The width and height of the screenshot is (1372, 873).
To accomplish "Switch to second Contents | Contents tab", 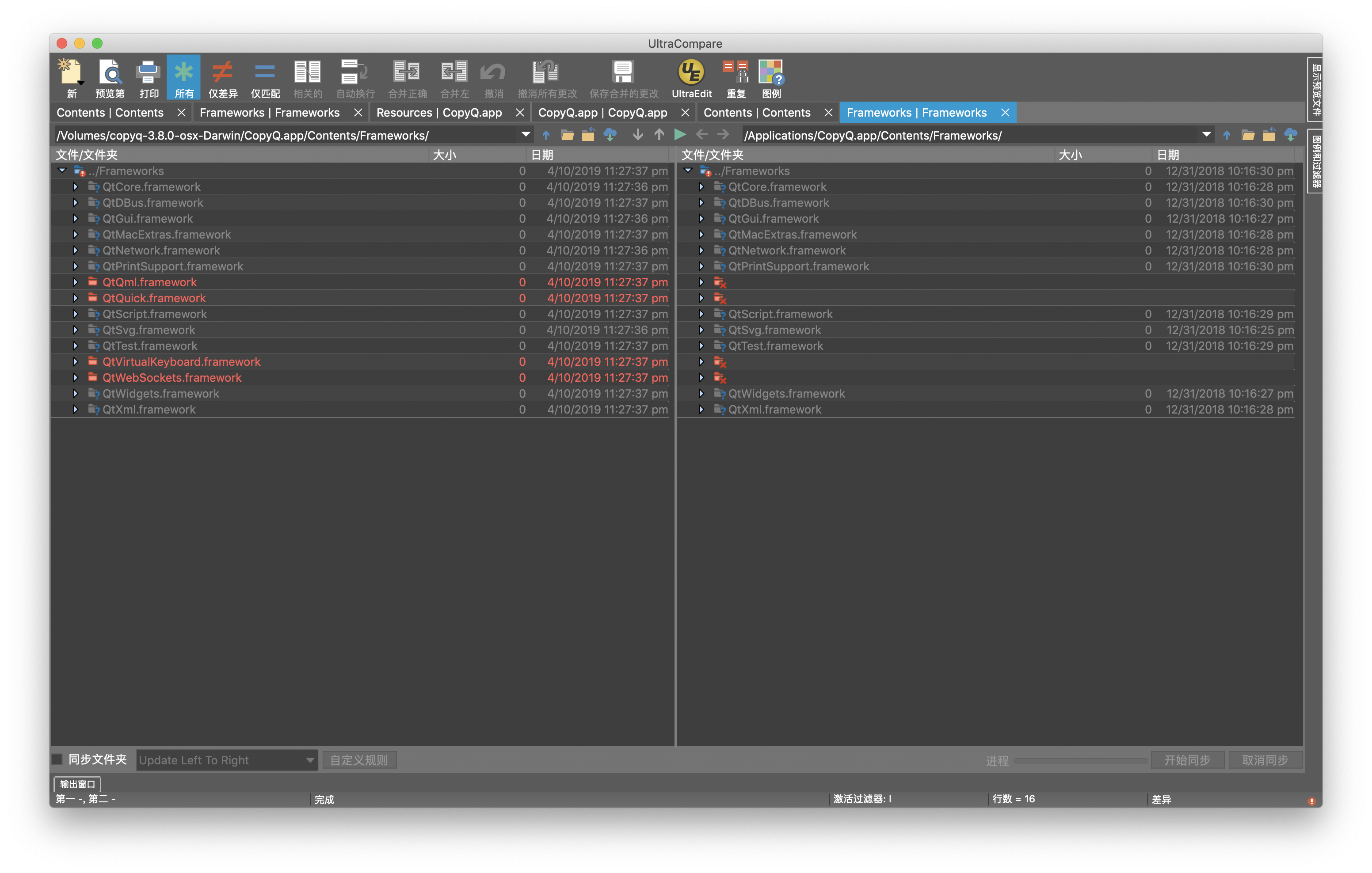I will [x=757, y=112].
